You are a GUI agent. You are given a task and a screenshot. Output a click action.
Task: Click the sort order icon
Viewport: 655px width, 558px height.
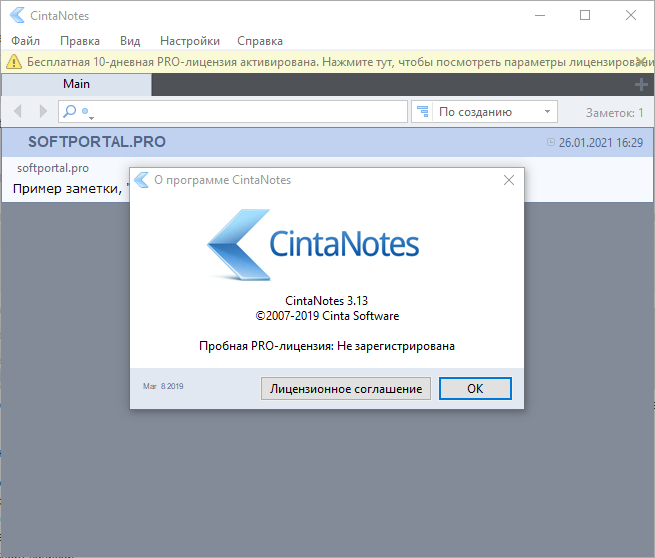(x=423, y=112)
